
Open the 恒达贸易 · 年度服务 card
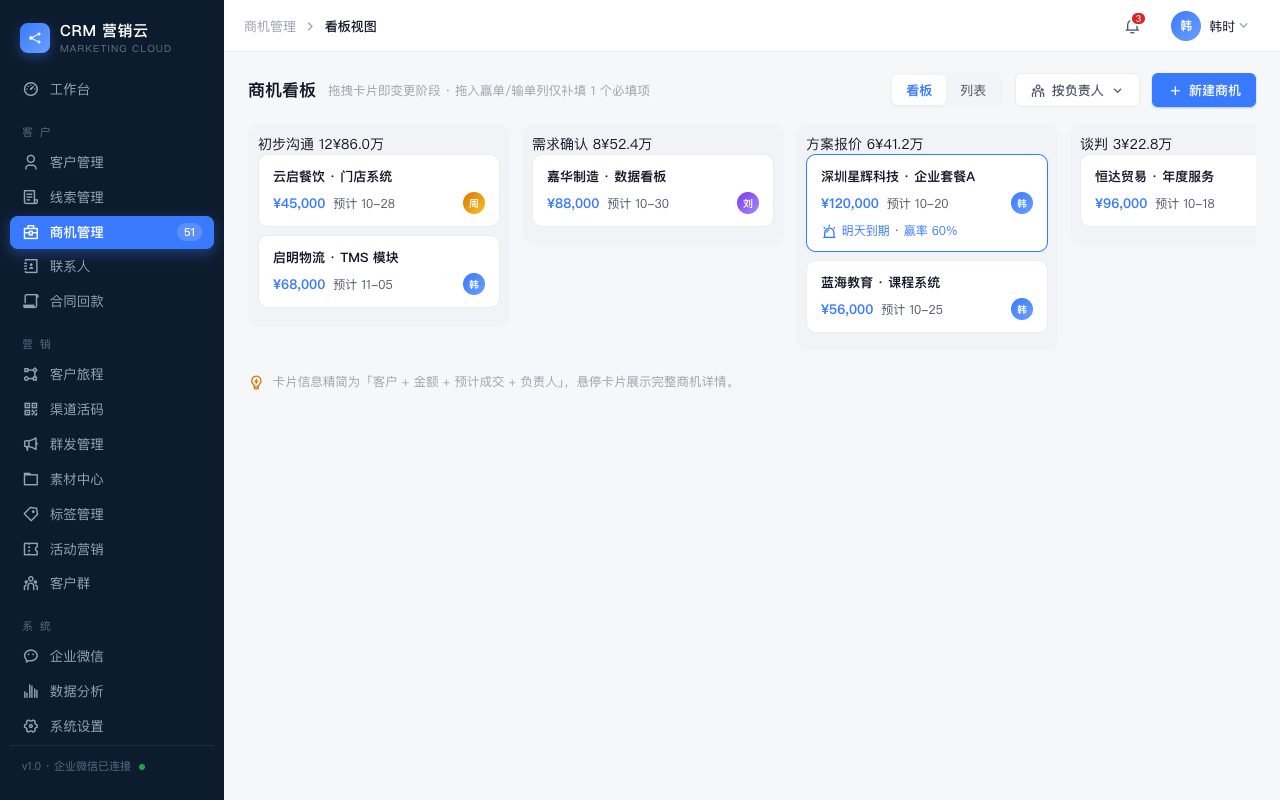pos(1168,190)
